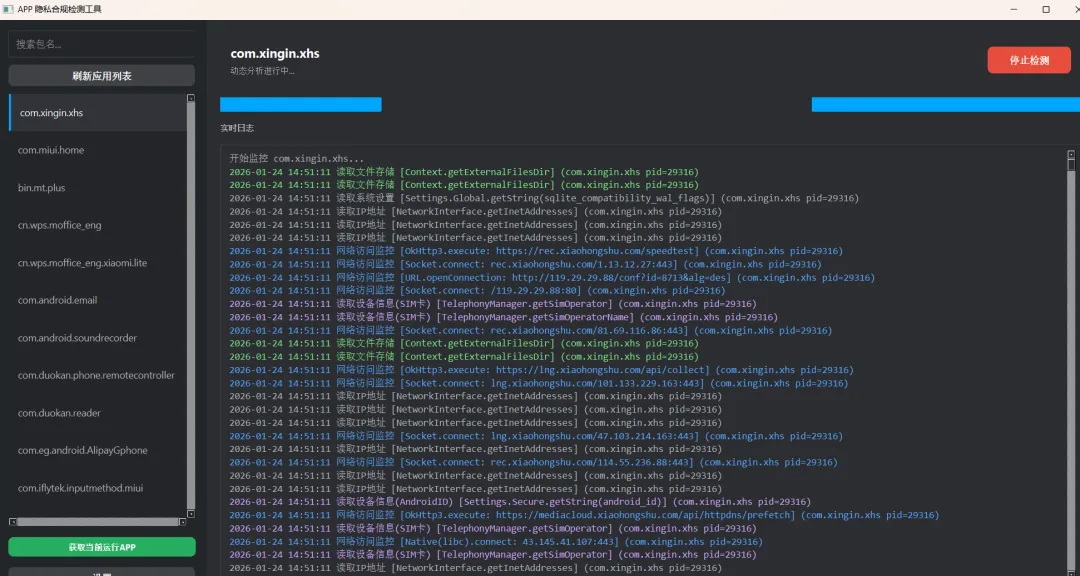Click the Socket.connect /119.29.29.88:80 log line
Viewport: 1080px width, 576px height.
pos(477,291)
